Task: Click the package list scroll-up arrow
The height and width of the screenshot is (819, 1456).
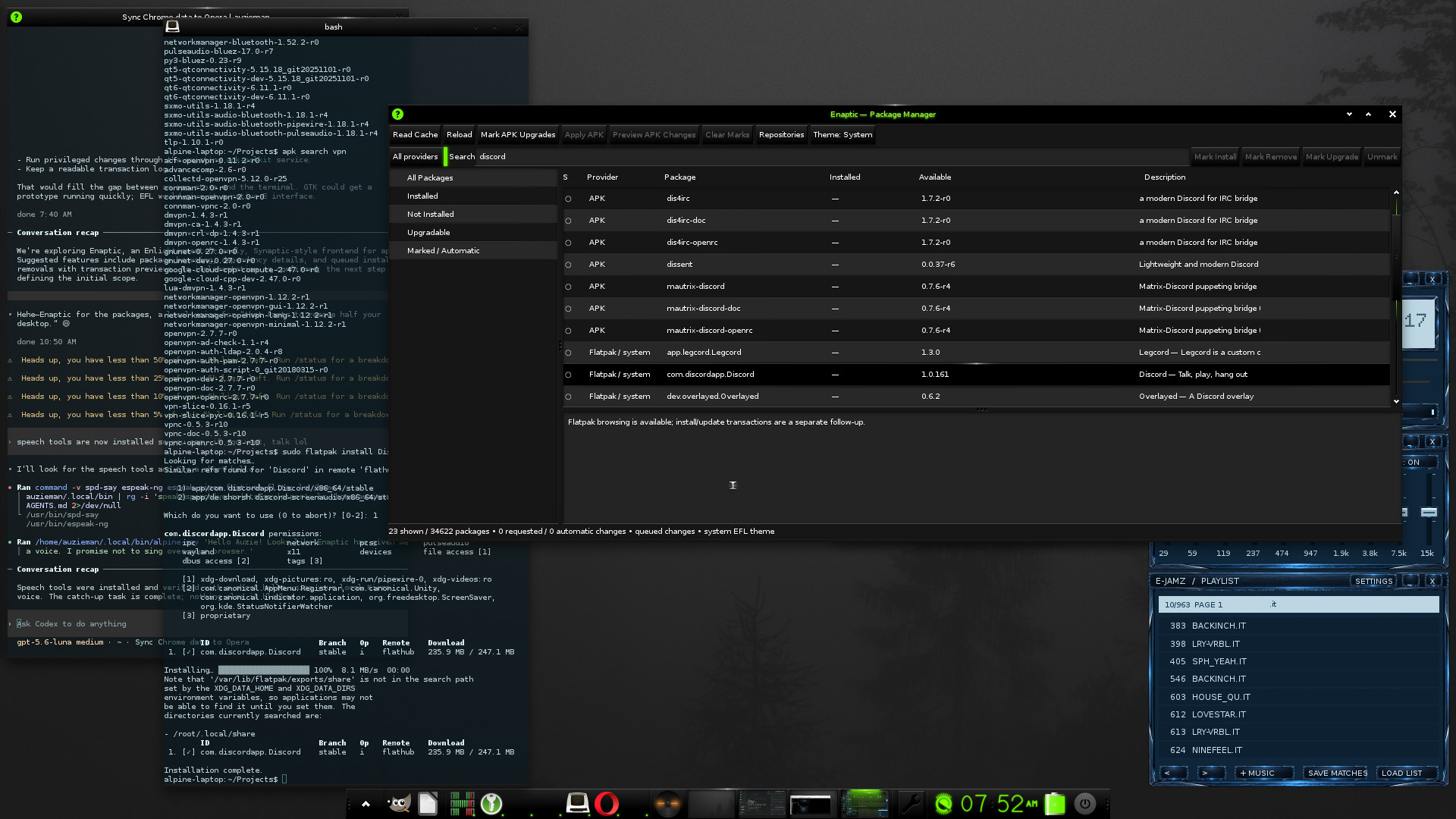Action: [1396, 193]
